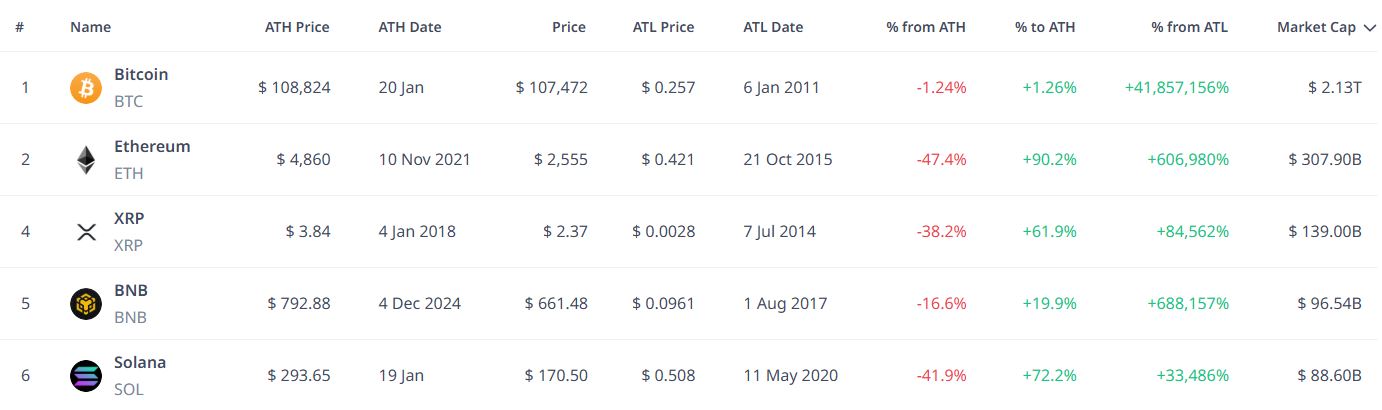This screenshot has height=410, width=1382.
Task: Sort by % from ATH header
Action: (926, 27)
